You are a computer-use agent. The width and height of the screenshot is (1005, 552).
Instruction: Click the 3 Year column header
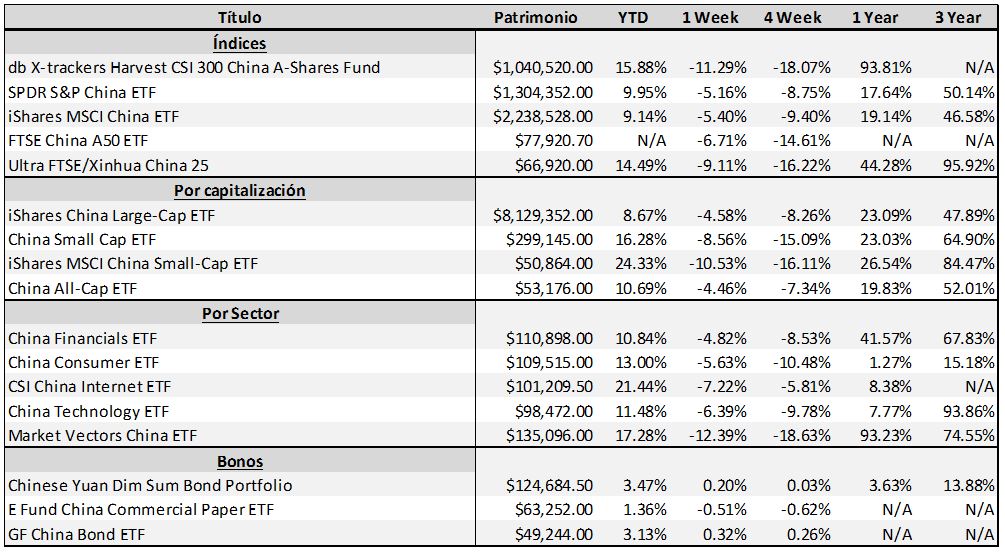coord(957,18)
